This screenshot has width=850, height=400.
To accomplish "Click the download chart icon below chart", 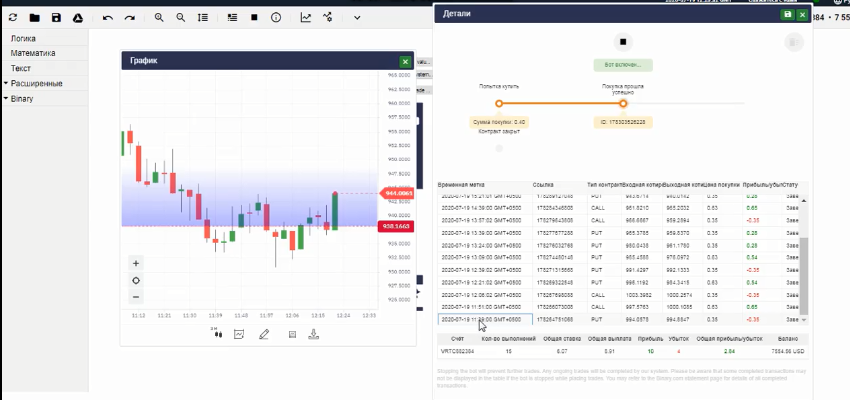I will point(313,334).
